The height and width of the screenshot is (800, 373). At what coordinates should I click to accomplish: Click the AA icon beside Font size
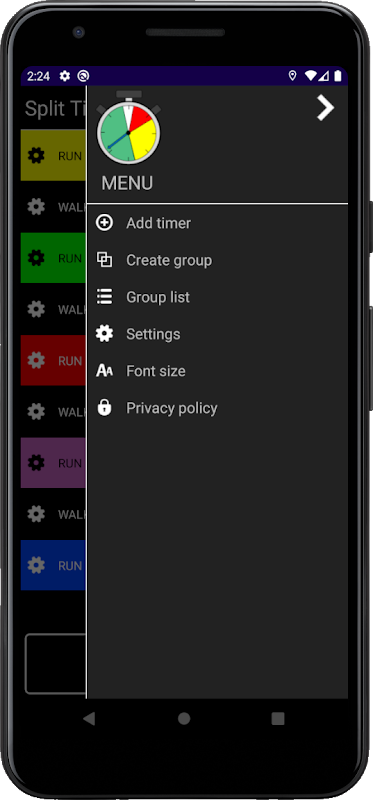click(105, 371)
